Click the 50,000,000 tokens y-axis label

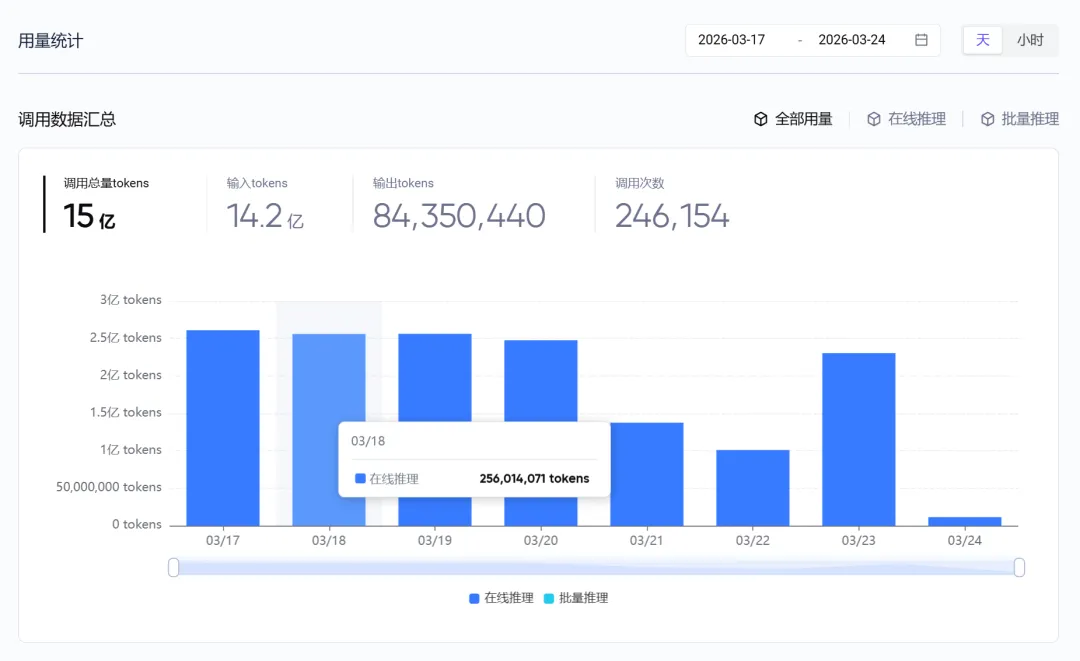[109, 487]
